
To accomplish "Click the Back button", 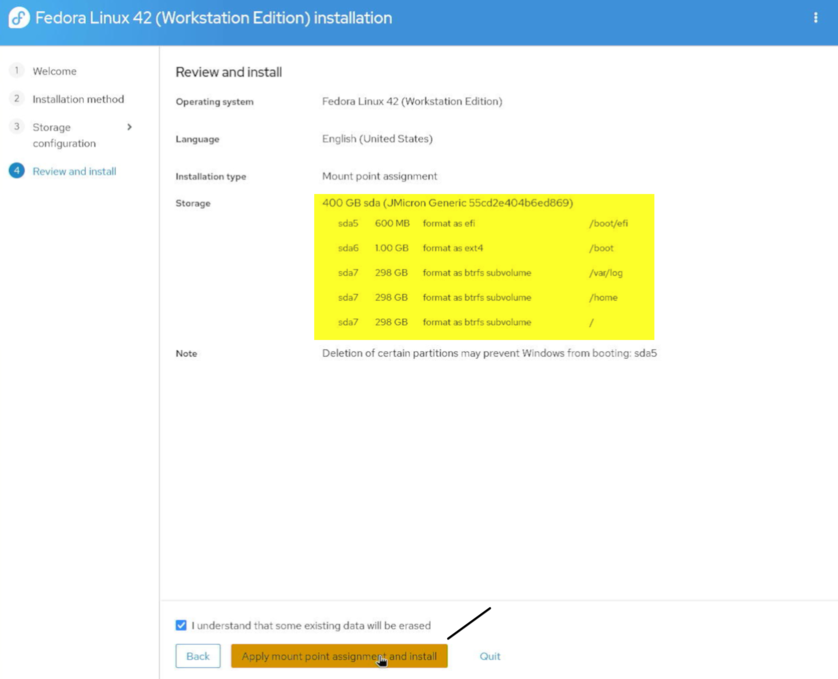I will tap(198, 656).
